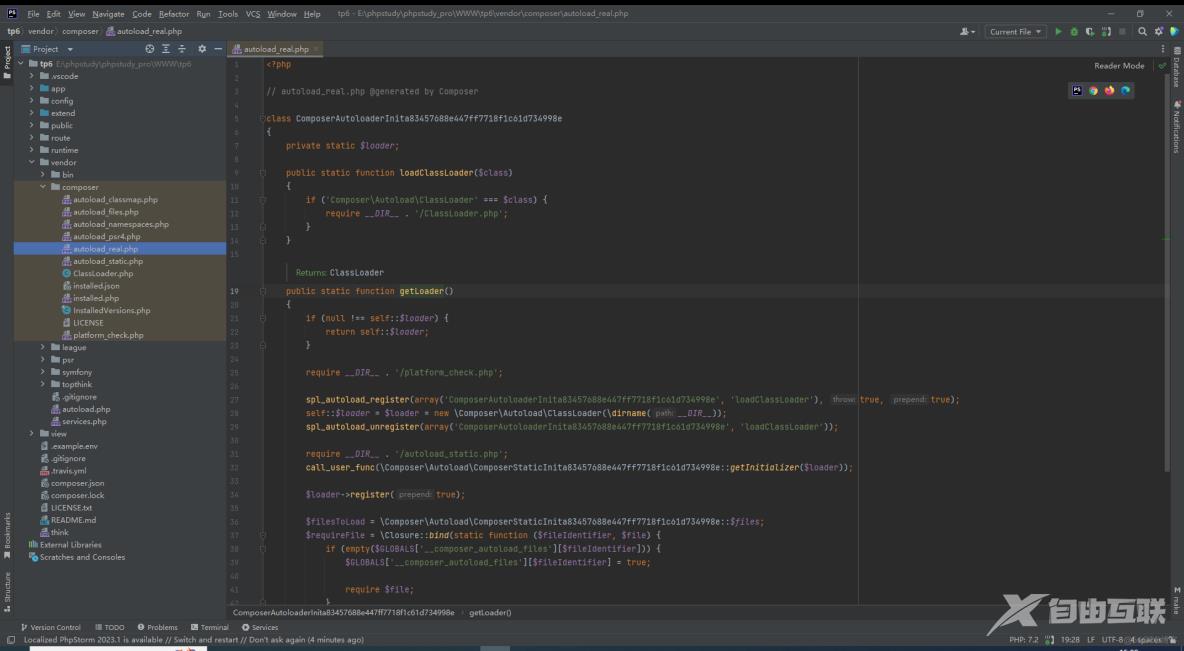Run the current file with the green play icon
Viewport: 1184px width, 651px height.
tap(1060, 31)
